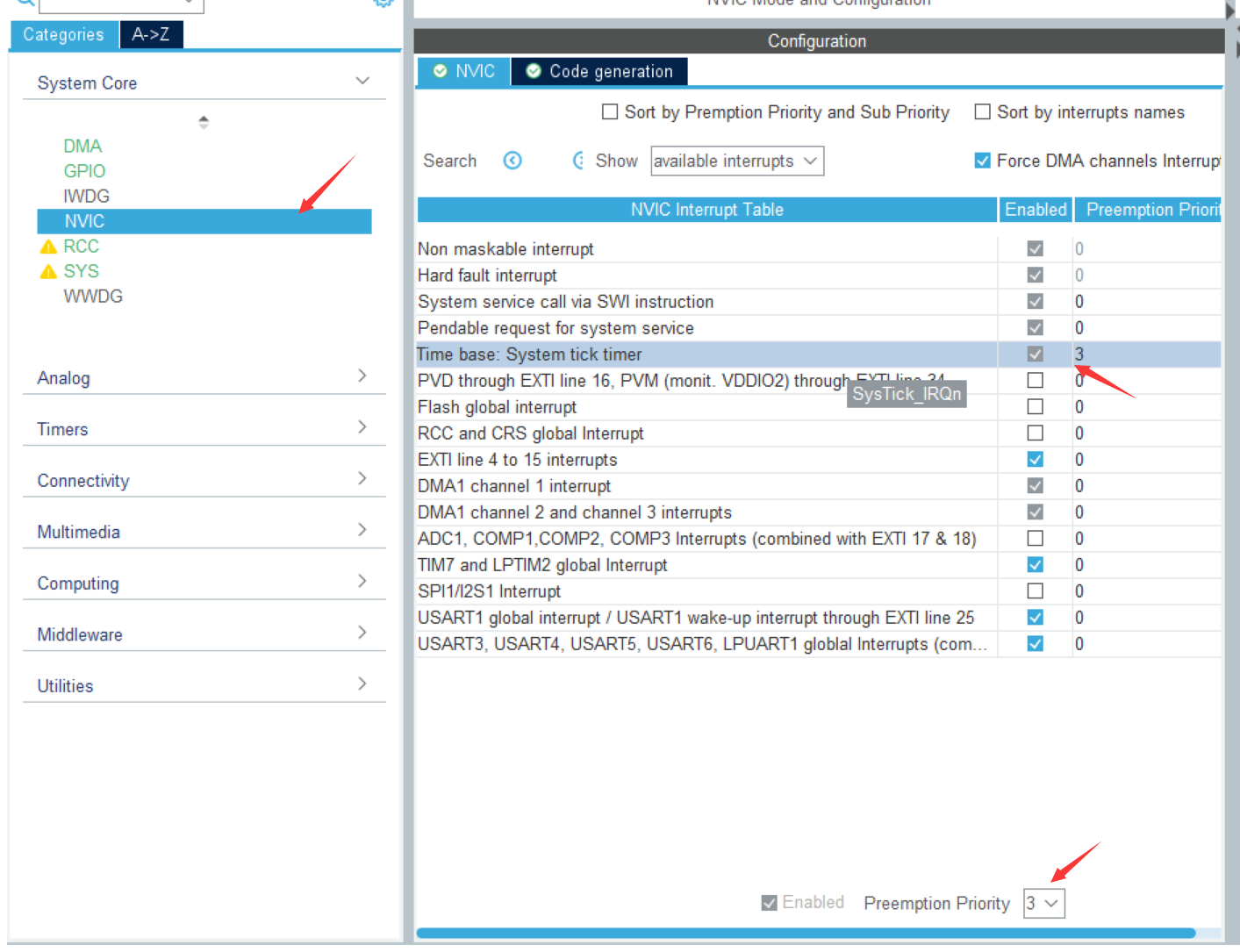Open the Preemption Priority dropdown at bottom

[1044, 903]
